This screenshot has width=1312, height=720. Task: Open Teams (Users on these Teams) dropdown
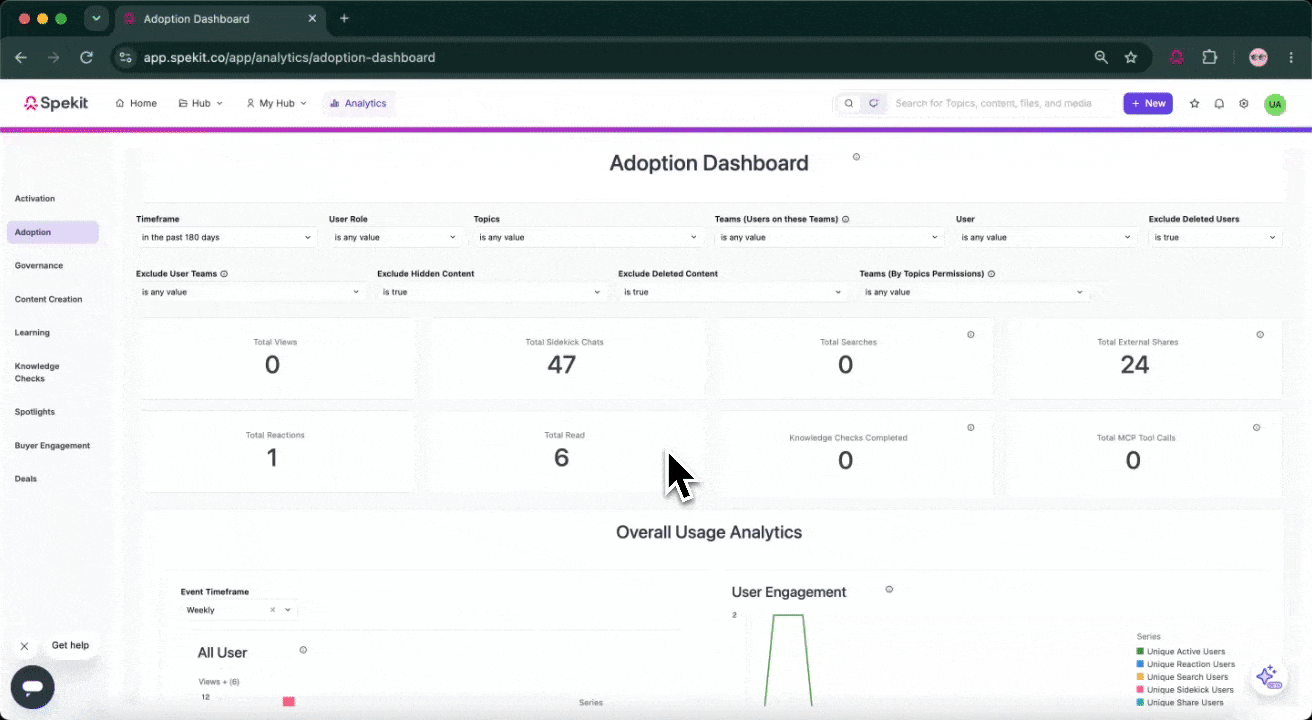(x=829, y=237)
